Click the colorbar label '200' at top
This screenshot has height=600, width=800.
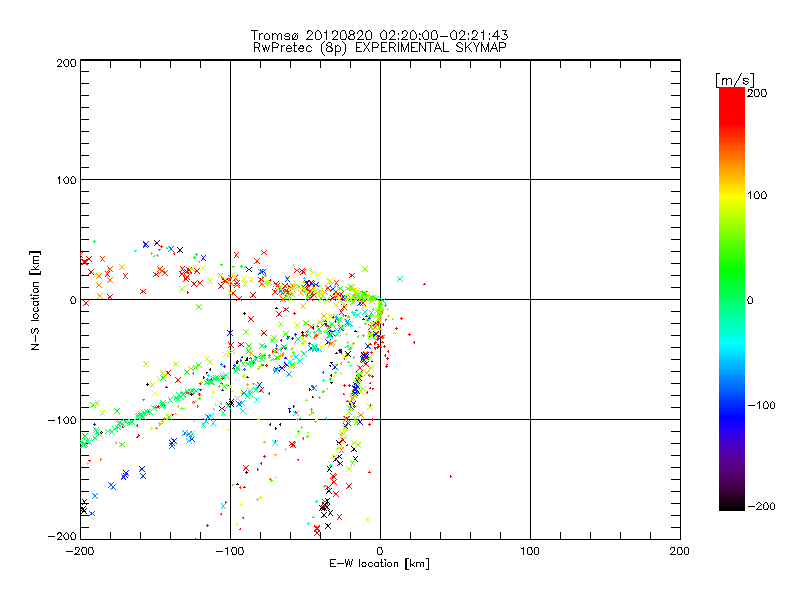click(x=757, y=93)
